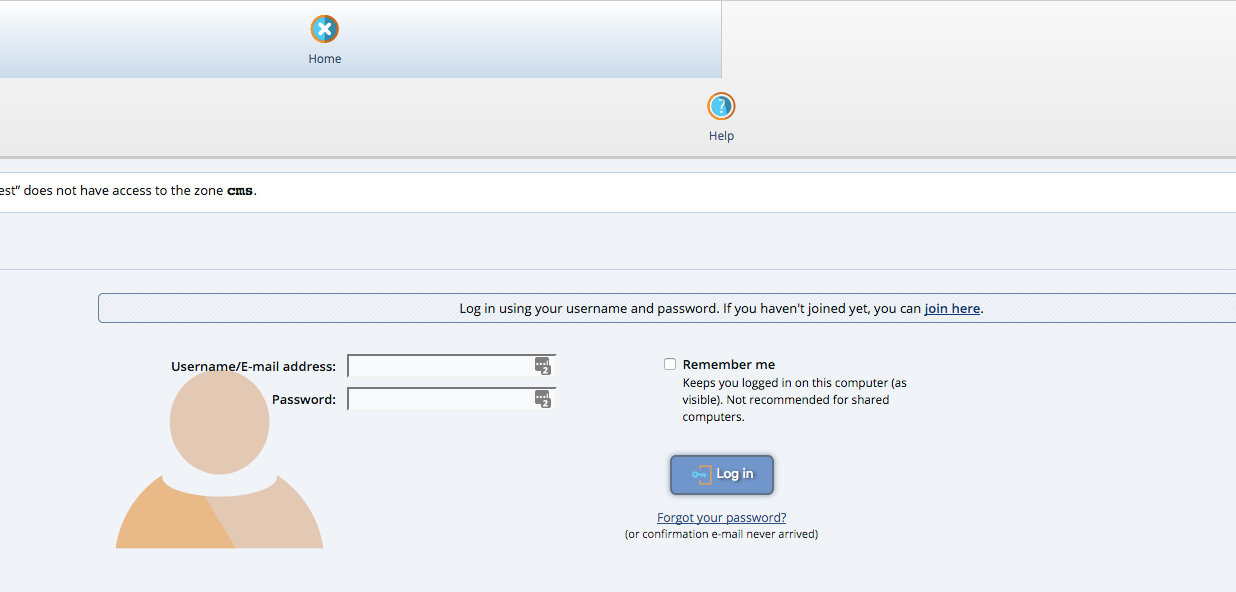Image resolution: width=1236 pixels, height=592 pixels.
Task: Click the 'confirmation e-mail never arrived' note
Action: coord(721,534)
